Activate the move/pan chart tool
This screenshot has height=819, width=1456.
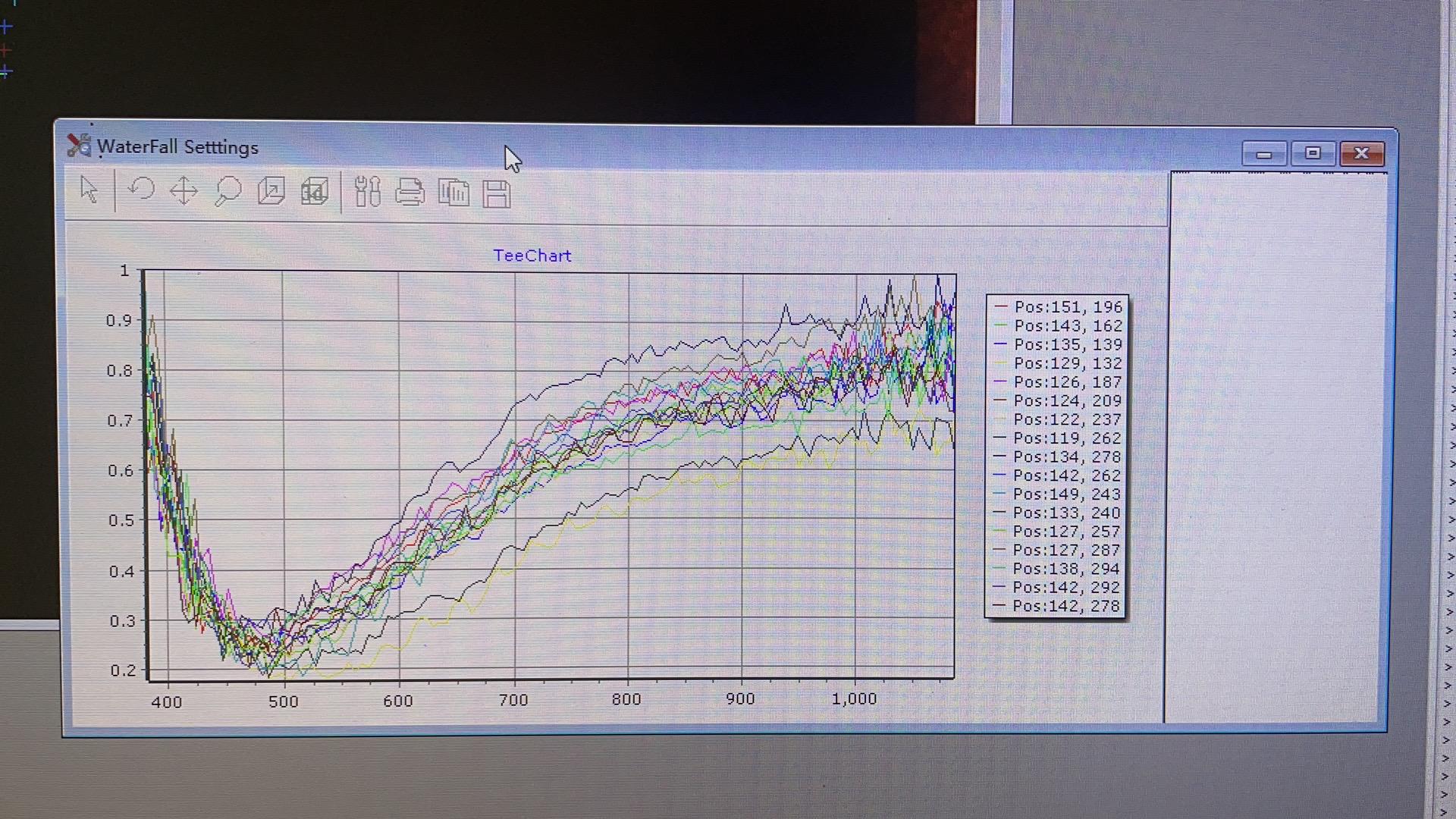[184, 191]
